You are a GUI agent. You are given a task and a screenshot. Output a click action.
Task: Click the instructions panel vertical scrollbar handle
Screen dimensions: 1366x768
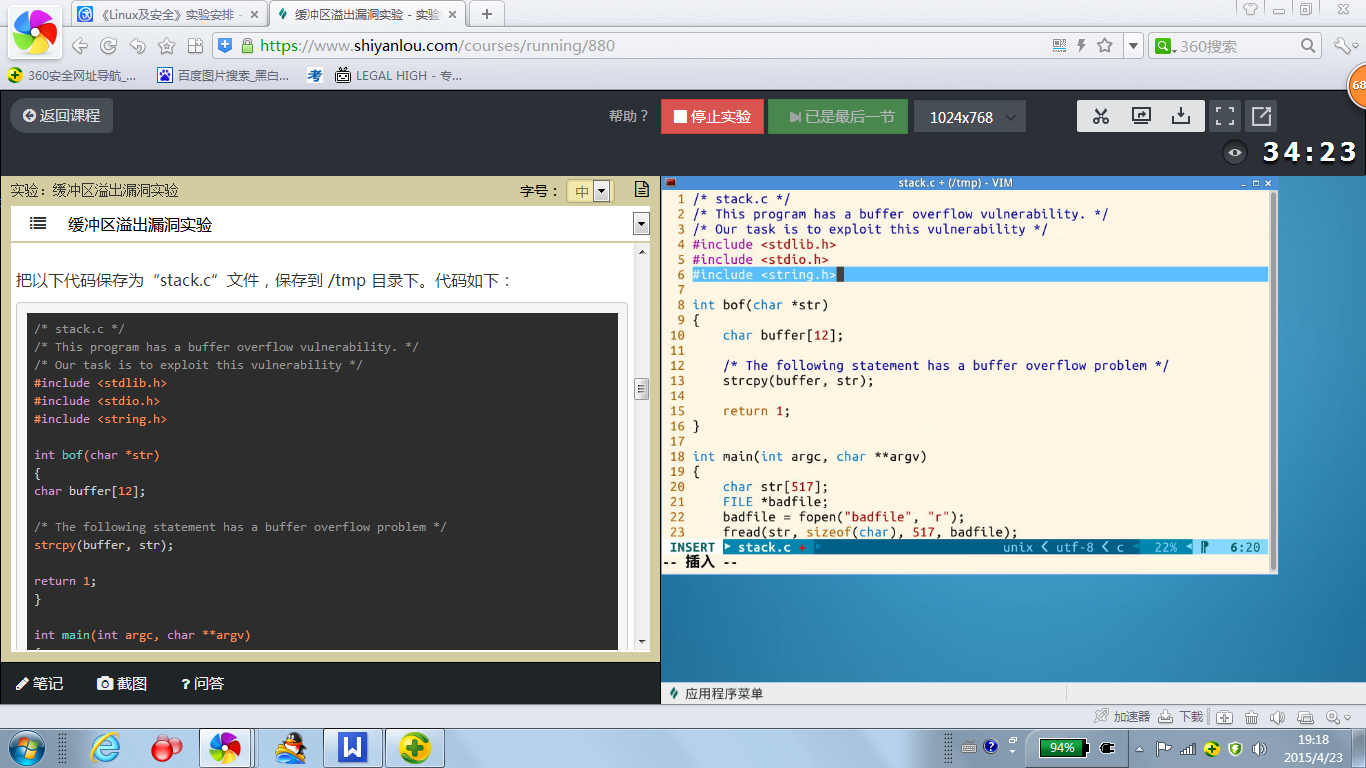[641, 389]
